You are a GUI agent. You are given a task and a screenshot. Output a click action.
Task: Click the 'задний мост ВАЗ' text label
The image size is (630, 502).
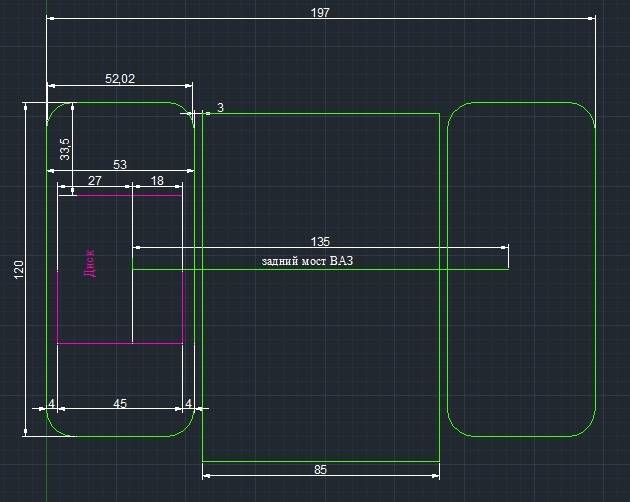307,261
